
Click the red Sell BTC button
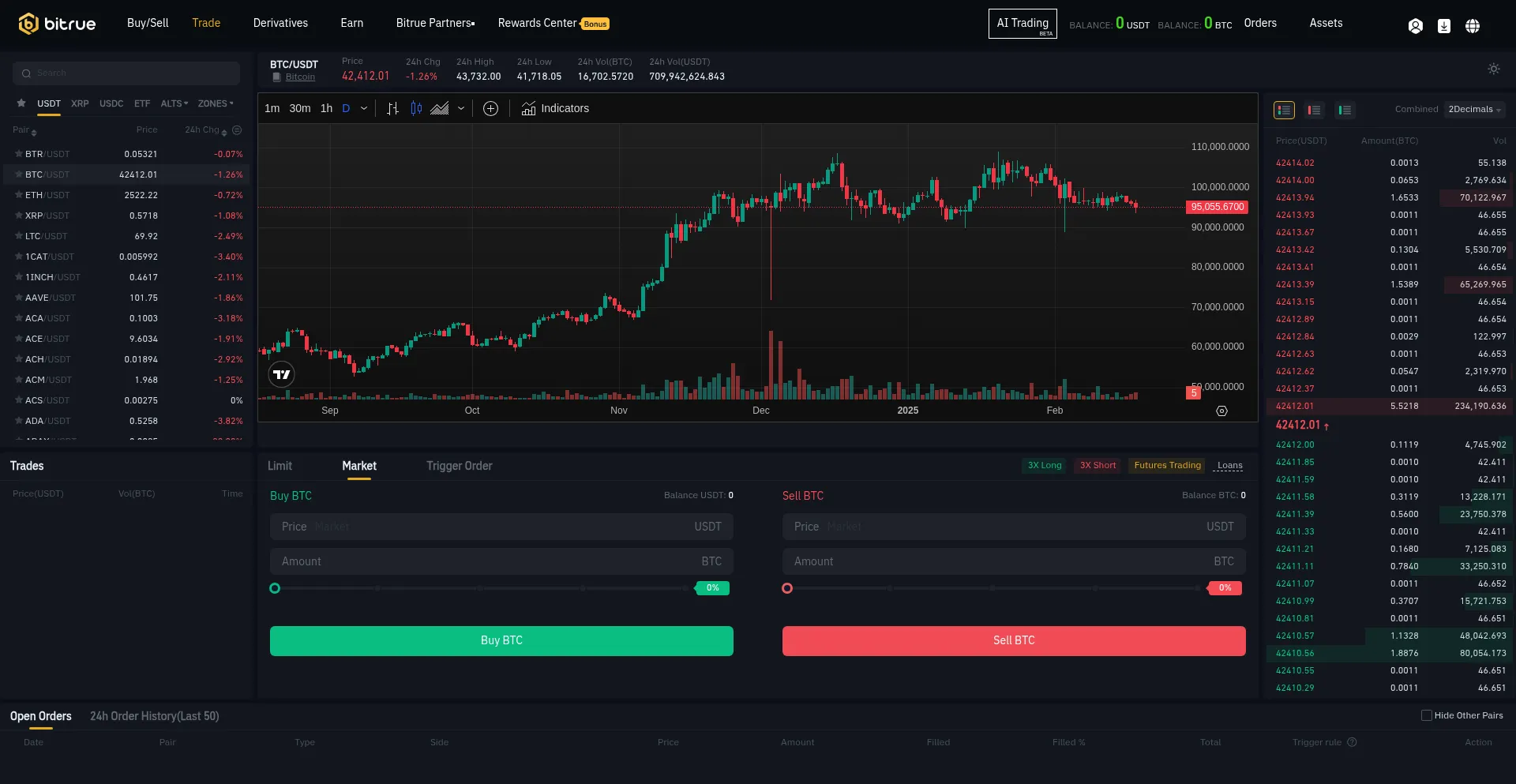click(1014, 640)
